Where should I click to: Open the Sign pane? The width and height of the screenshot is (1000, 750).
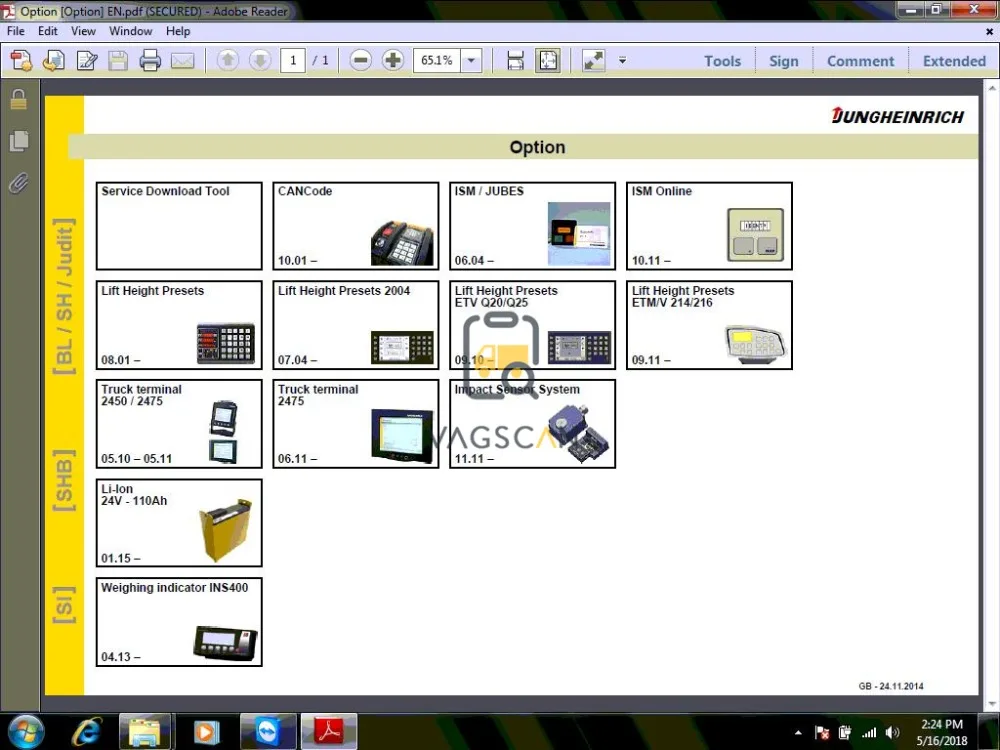pyautogui.click(x=783, y=61)
